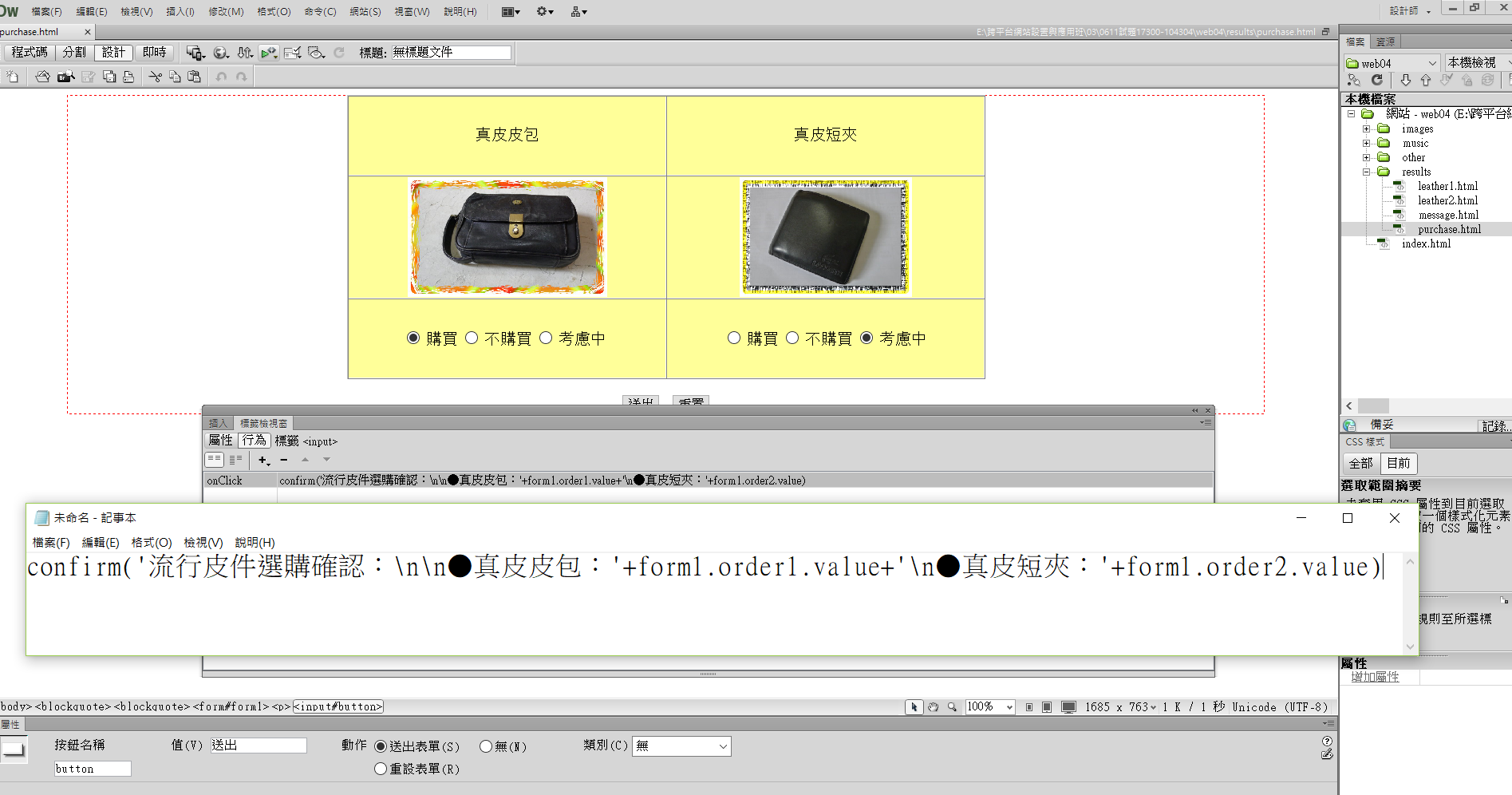This screenshot has height=795, width=1512.
Task: Switch to the 資源 panel tab
Action: [1386, 42]
